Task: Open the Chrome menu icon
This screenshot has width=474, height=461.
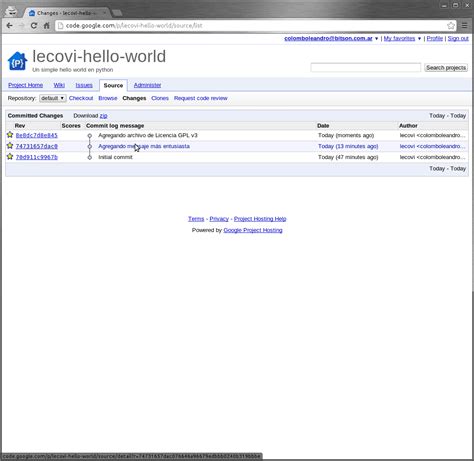Action: [464, 25]
